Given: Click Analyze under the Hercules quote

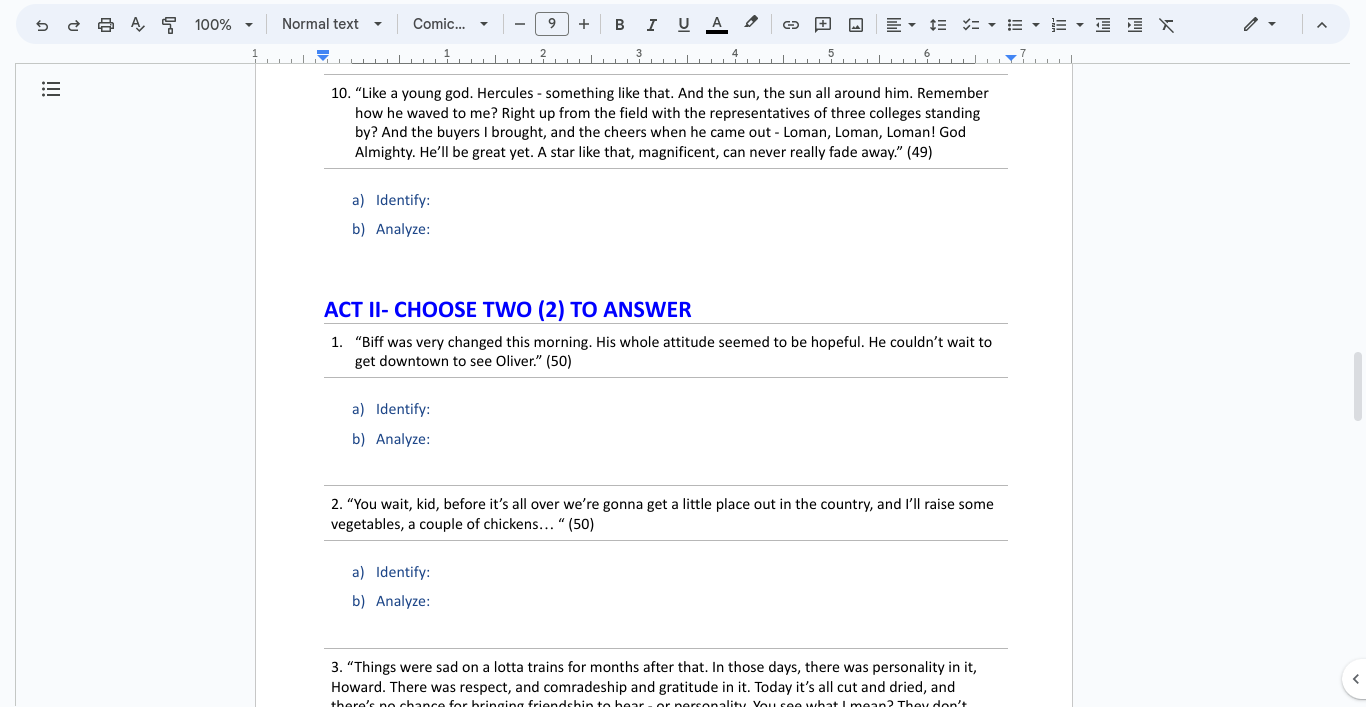Looking at the screenshot, I should click(x=403, y=229).
